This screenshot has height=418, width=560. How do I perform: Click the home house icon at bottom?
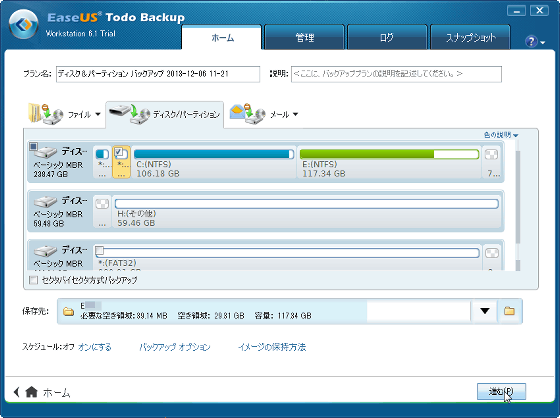pos(31,392)
